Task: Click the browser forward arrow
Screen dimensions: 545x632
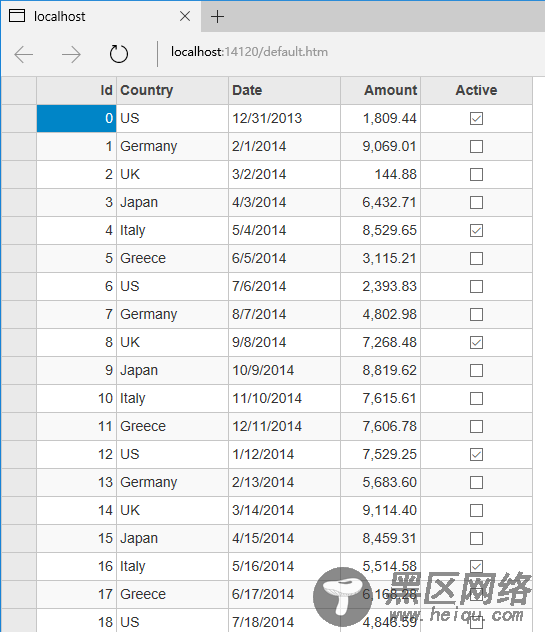Action: (x=71, y=54)
